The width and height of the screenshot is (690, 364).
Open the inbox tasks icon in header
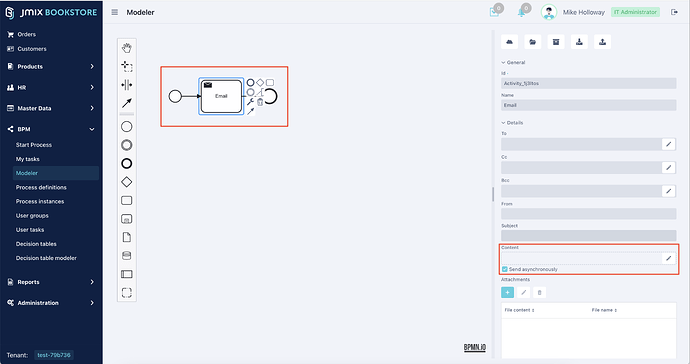[495, 12]
